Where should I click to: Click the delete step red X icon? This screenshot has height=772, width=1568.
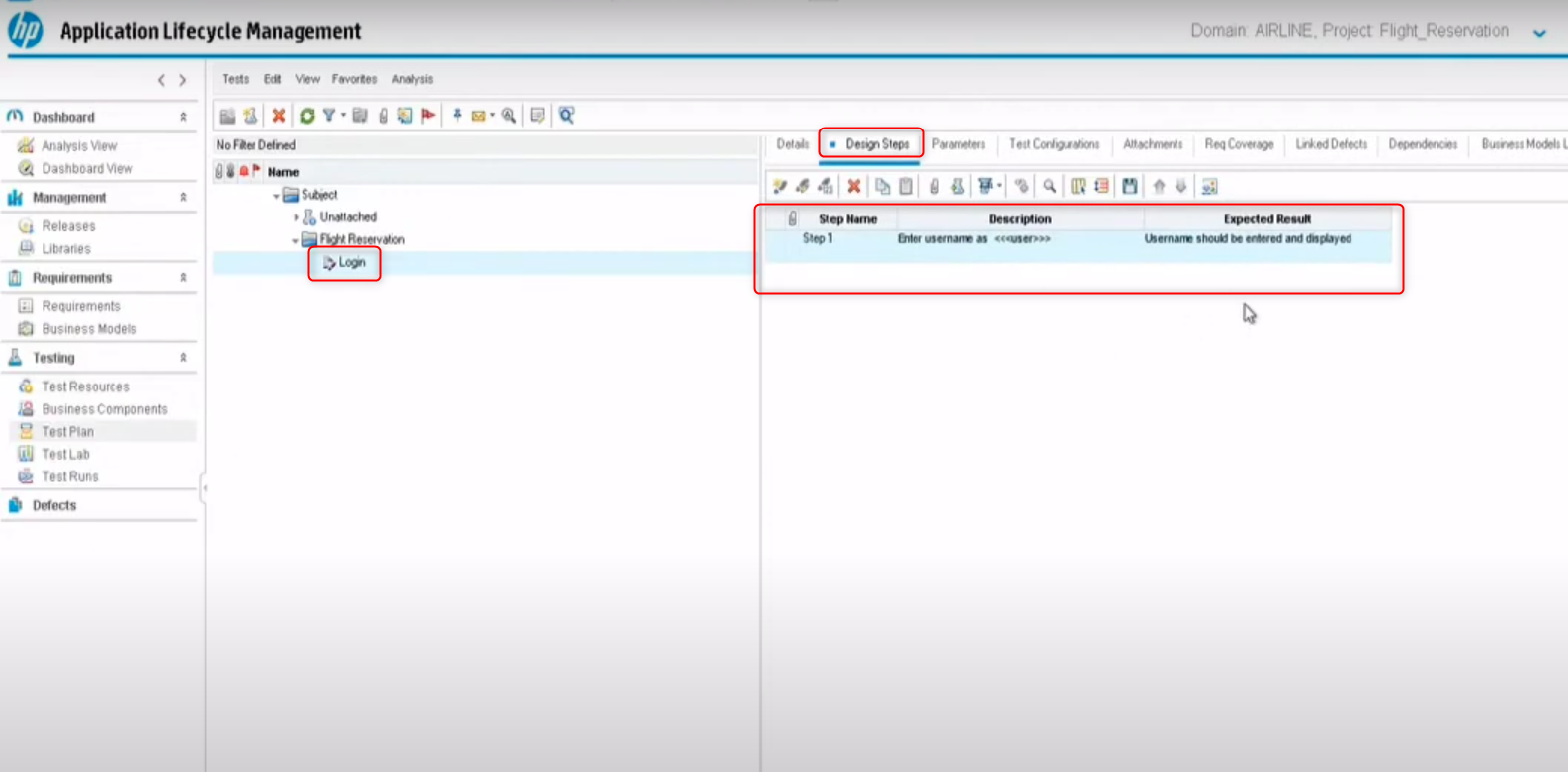click(x=854, y=186)
